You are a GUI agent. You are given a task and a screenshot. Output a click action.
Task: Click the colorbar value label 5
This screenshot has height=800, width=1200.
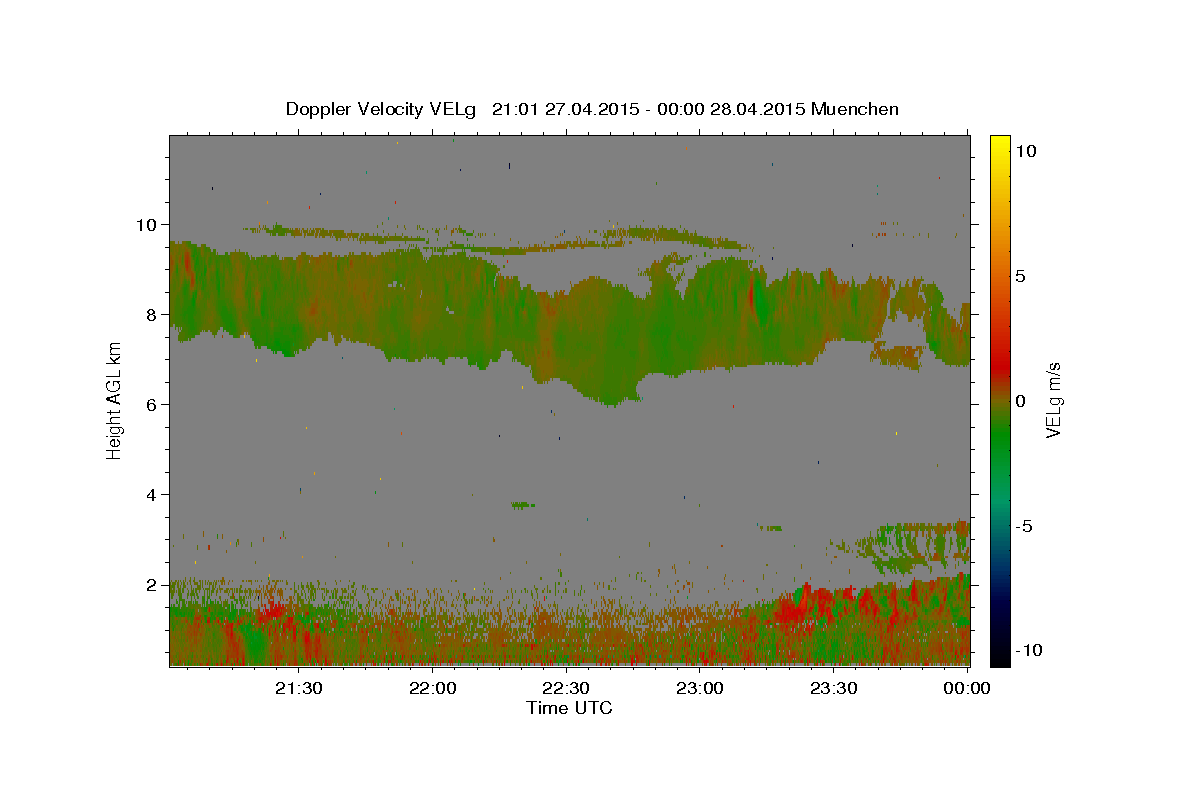[1022, 275]
